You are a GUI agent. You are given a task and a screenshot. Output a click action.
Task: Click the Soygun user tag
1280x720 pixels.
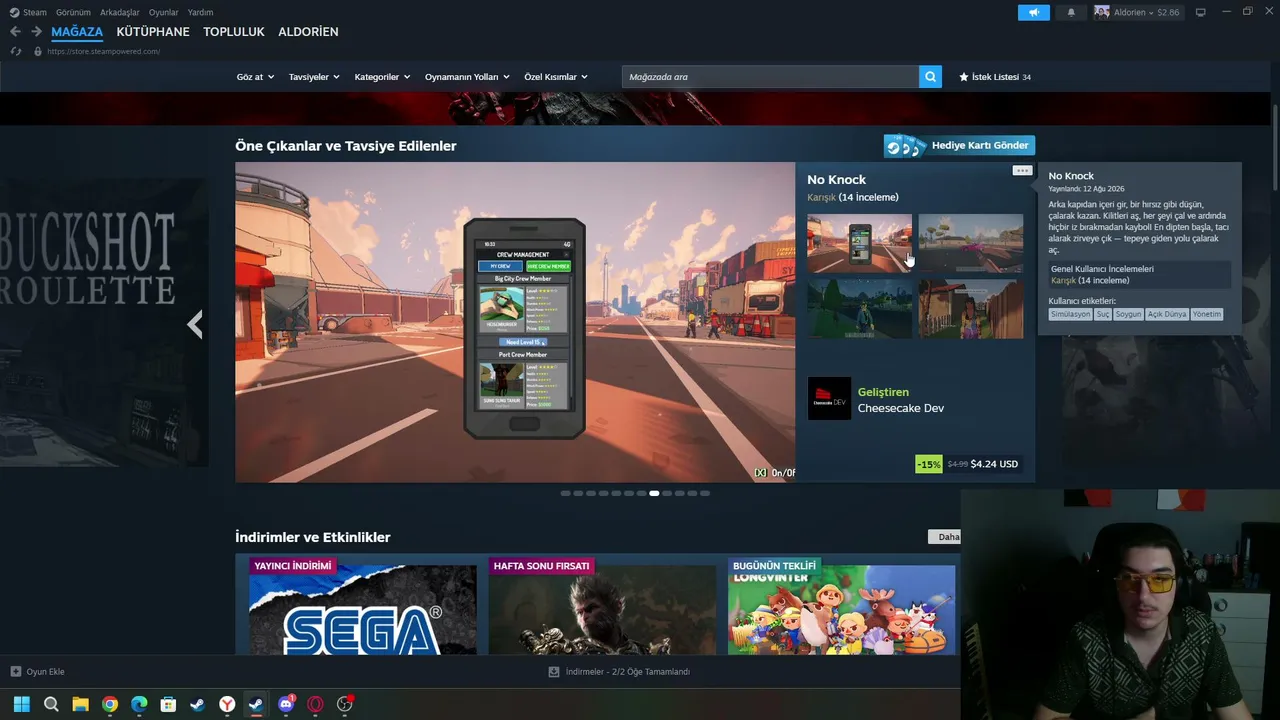[1129, 314]
